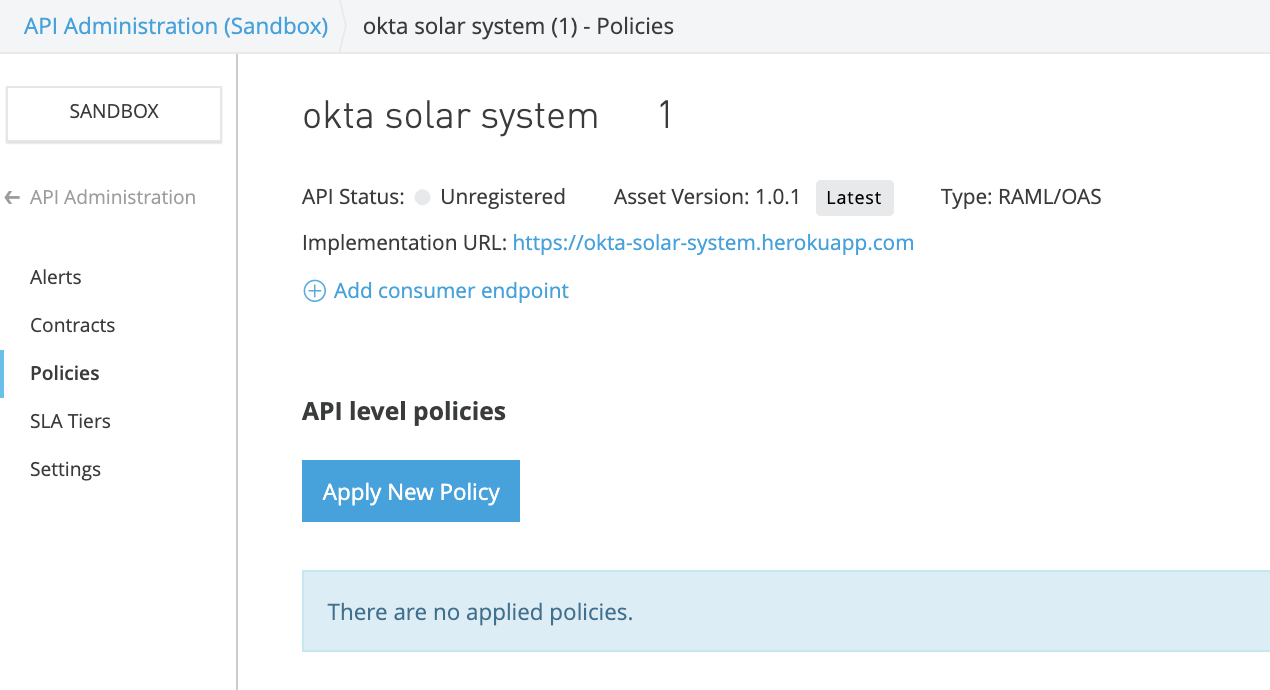Go back to API Administration in sidebar

tap(113, 197)
